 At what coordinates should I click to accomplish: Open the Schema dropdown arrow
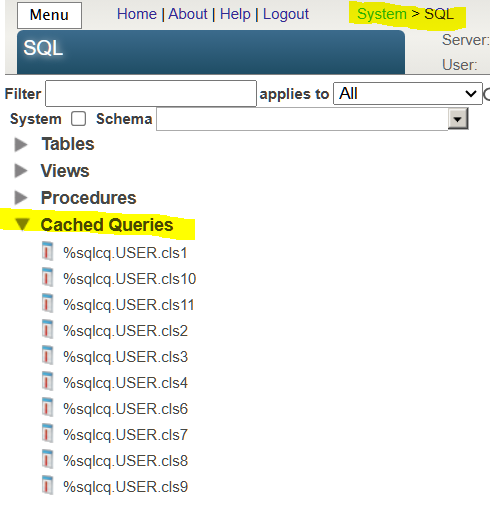458,119
